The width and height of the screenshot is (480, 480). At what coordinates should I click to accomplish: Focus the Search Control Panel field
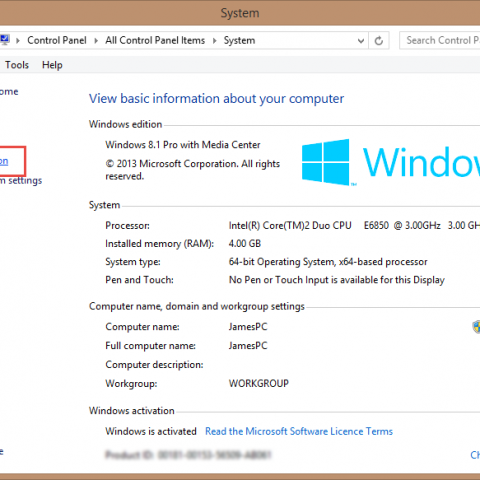tap(440, 40)
